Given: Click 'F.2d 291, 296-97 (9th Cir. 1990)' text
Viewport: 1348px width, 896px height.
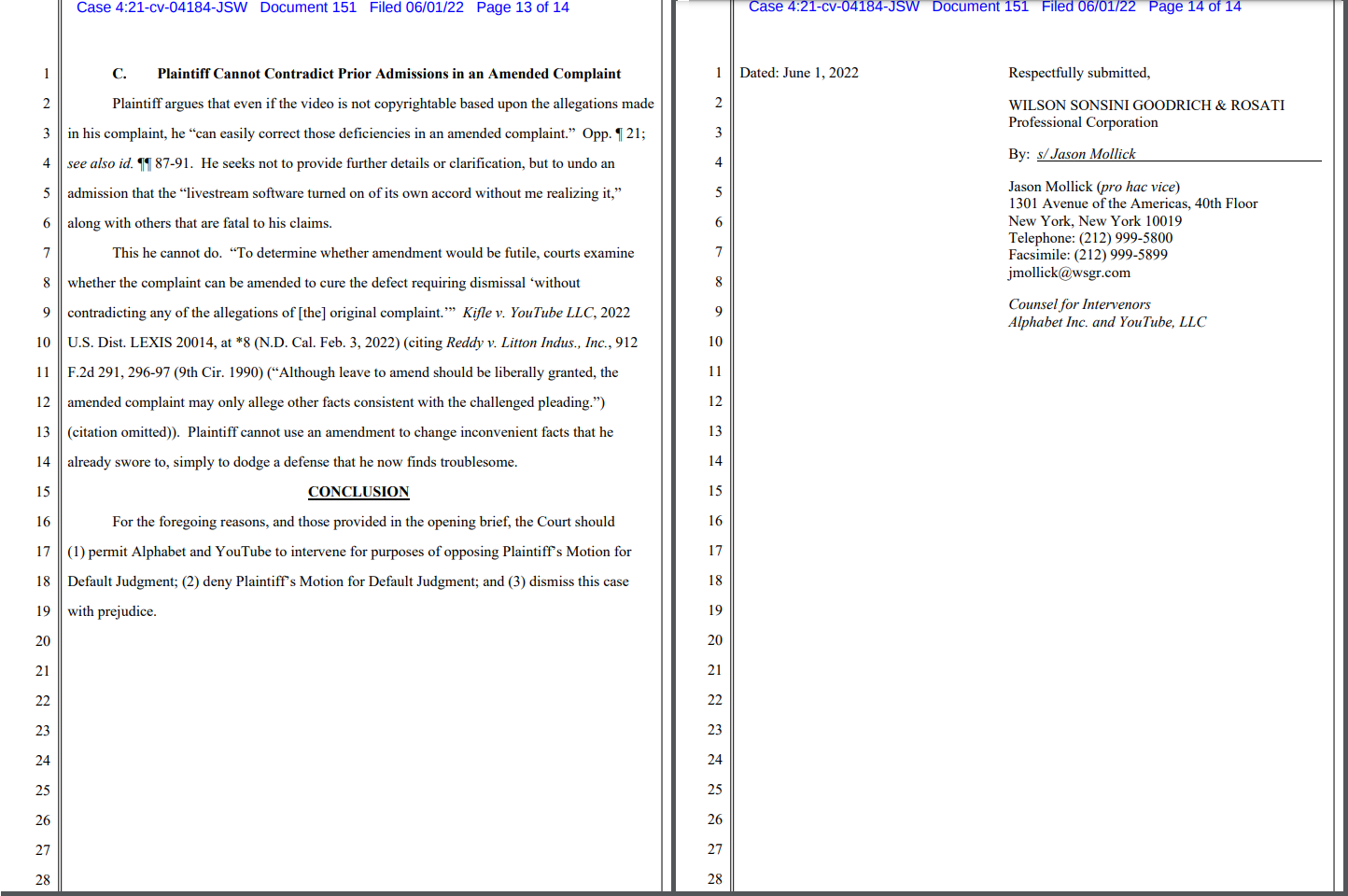Looking at the screenshot, I should click(165, 372).
